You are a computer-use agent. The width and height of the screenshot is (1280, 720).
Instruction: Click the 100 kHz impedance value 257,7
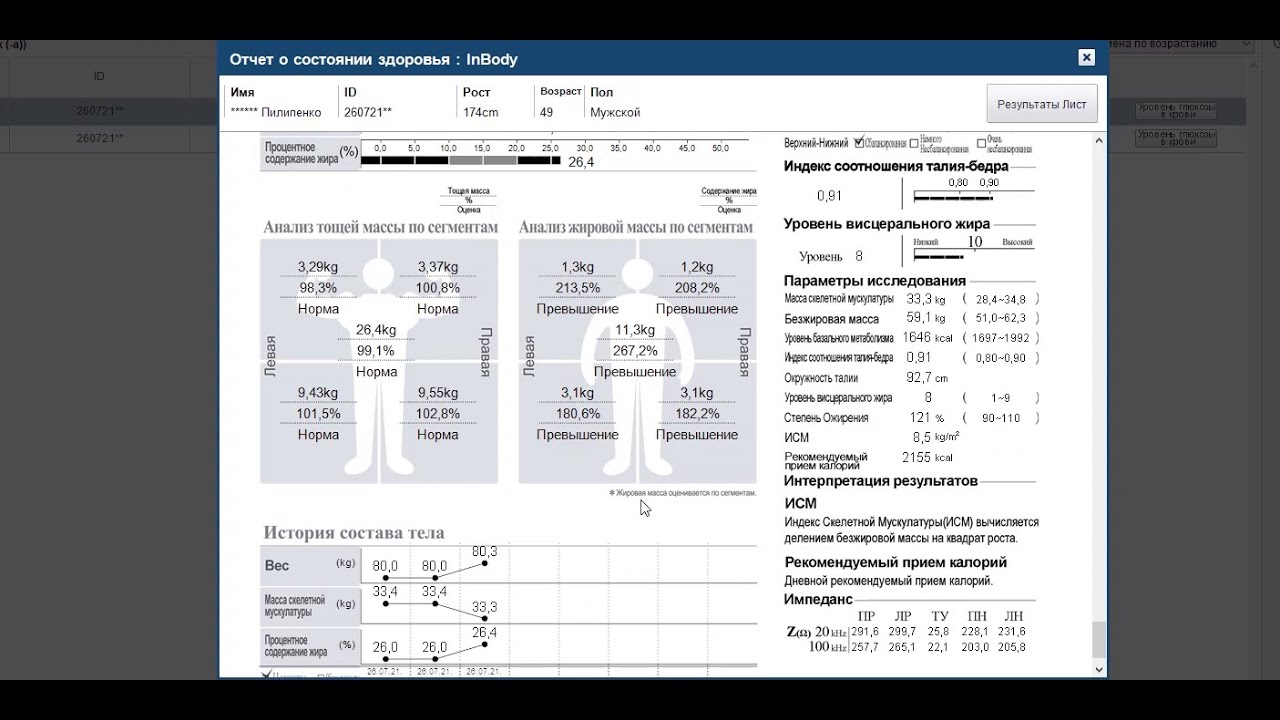[865, 648]
